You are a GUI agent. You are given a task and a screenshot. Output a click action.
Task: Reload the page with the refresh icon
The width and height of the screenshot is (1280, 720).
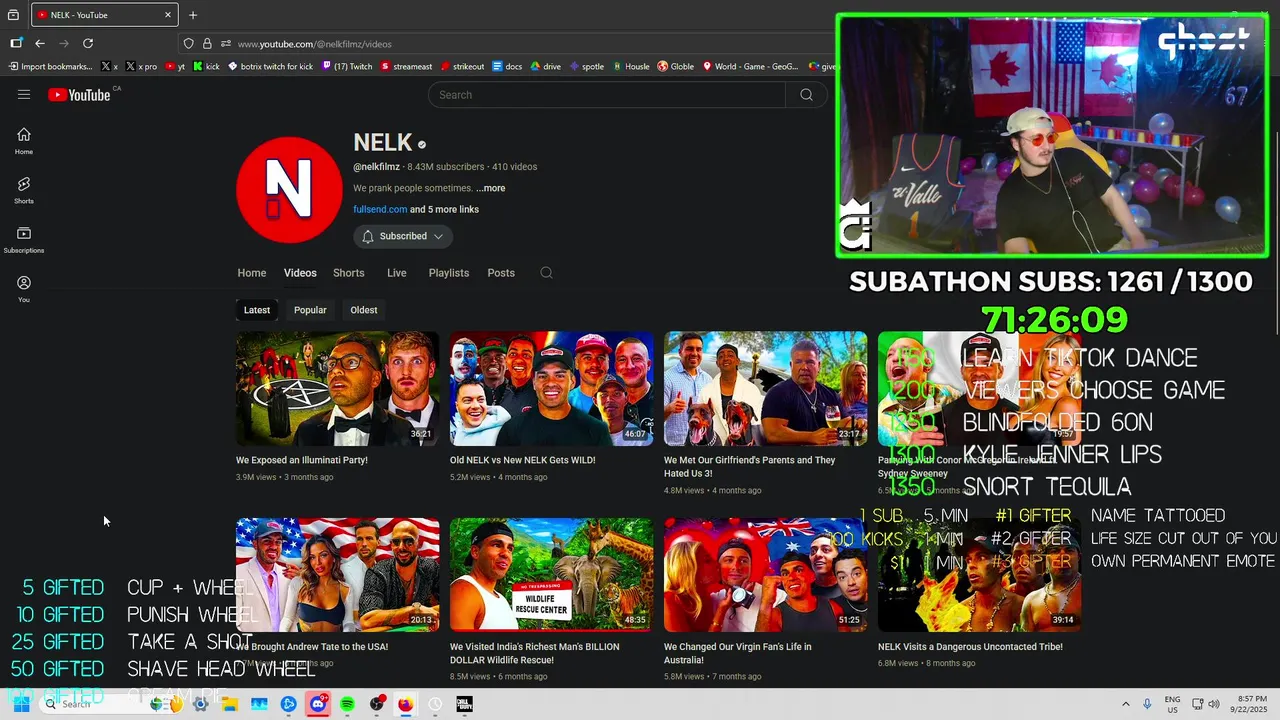click(88, 43)
